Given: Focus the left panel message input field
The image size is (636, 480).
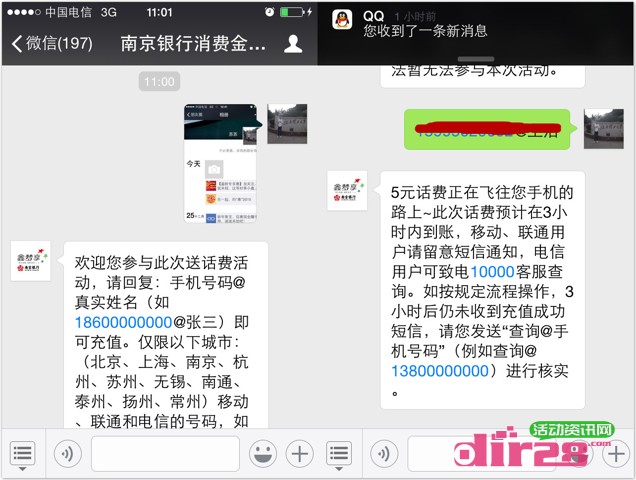Looking at the screenshot, I should point(165,454).
